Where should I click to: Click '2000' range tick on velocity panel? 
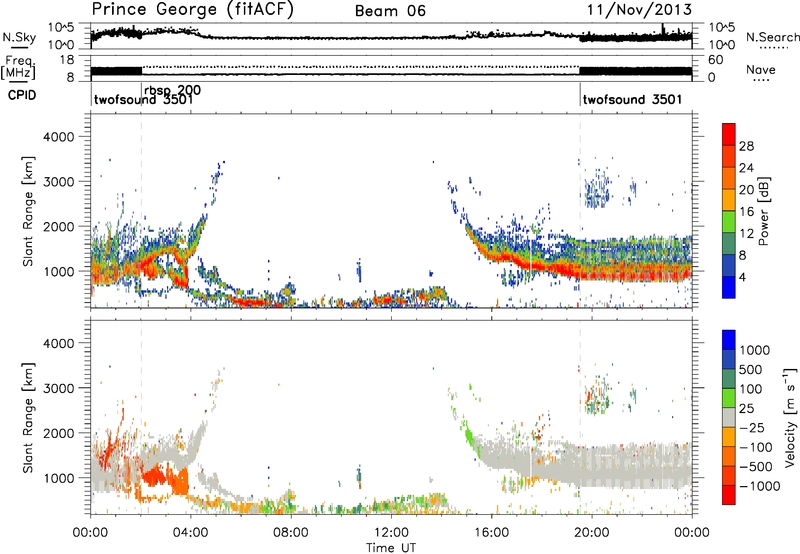pyautogui.click(x=58, y=433)
